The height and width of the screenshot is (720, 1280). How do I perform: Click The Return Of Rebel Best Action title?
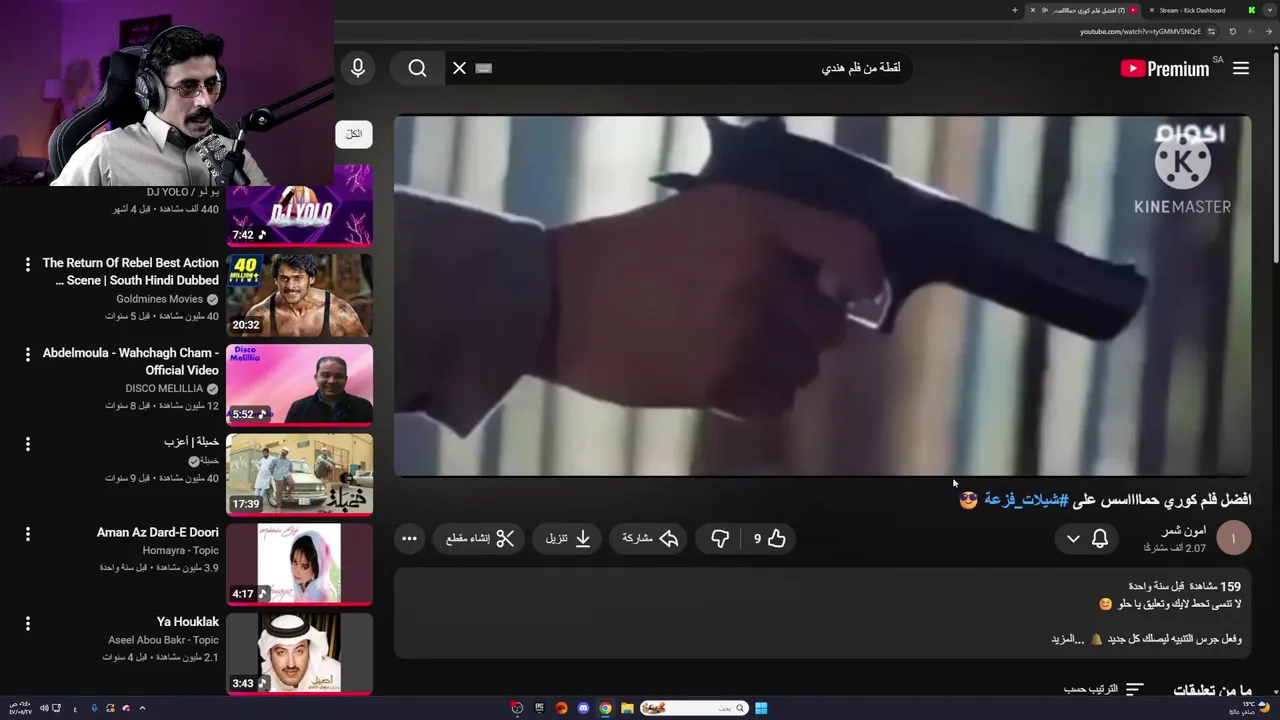pos(131,272)
